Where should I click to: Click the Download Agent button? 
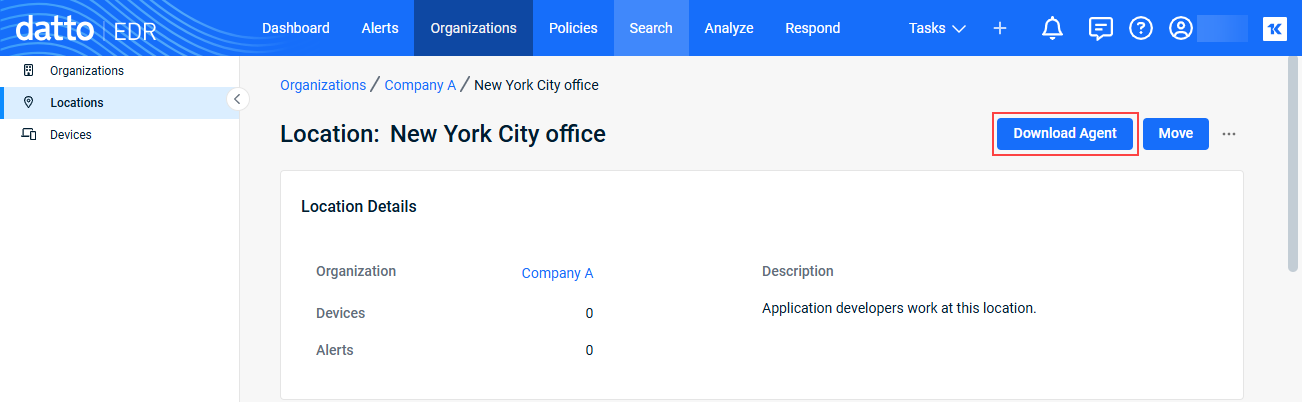(x=1065, y=134)
